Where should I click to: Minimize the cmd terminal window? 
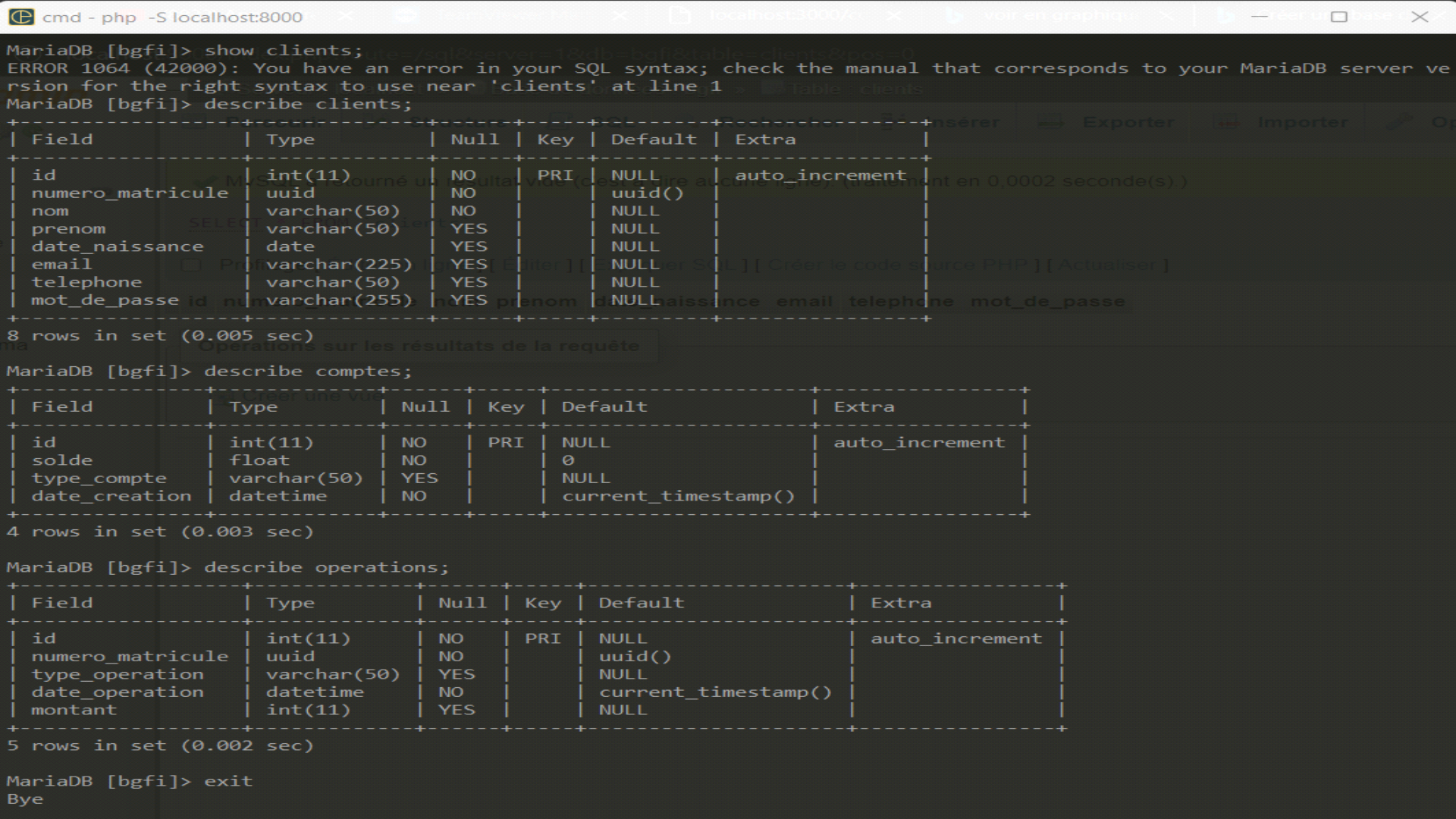tap(1260, 17)
